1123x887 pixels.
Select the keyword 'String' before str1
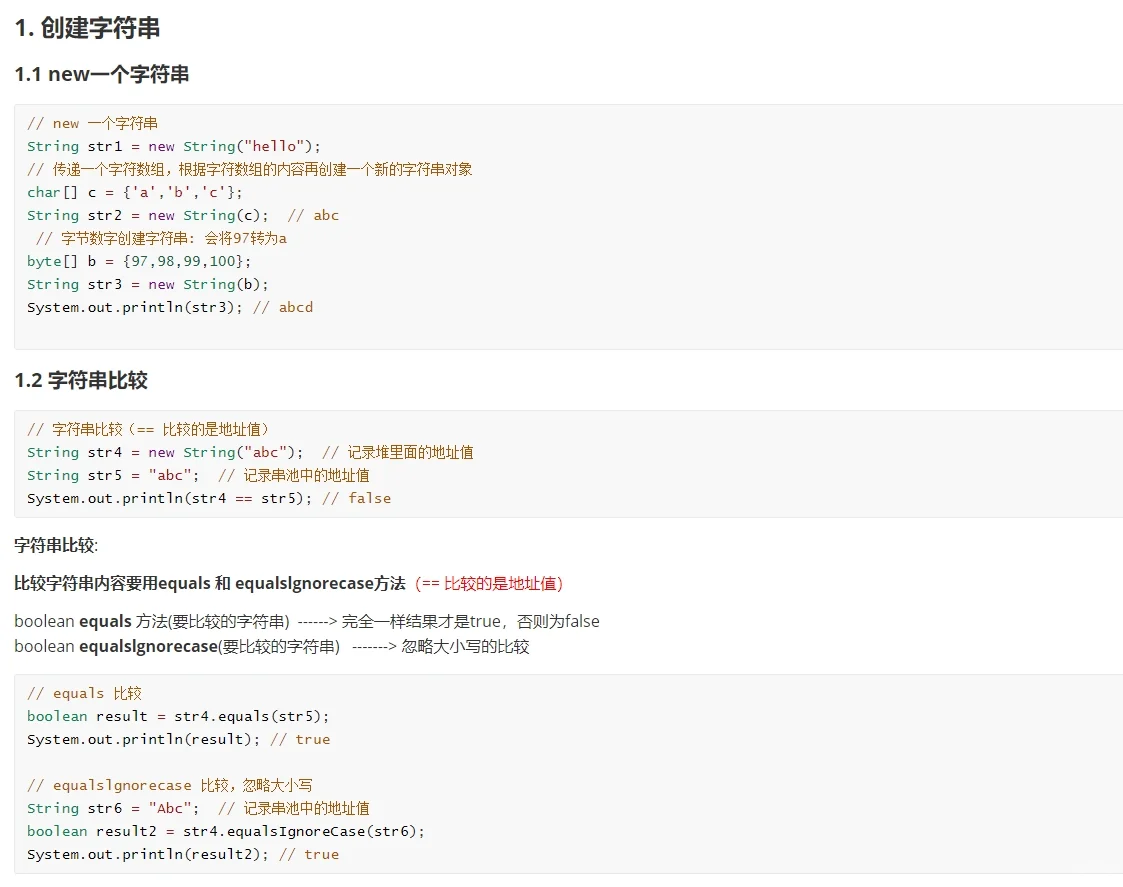click(51, 145)
